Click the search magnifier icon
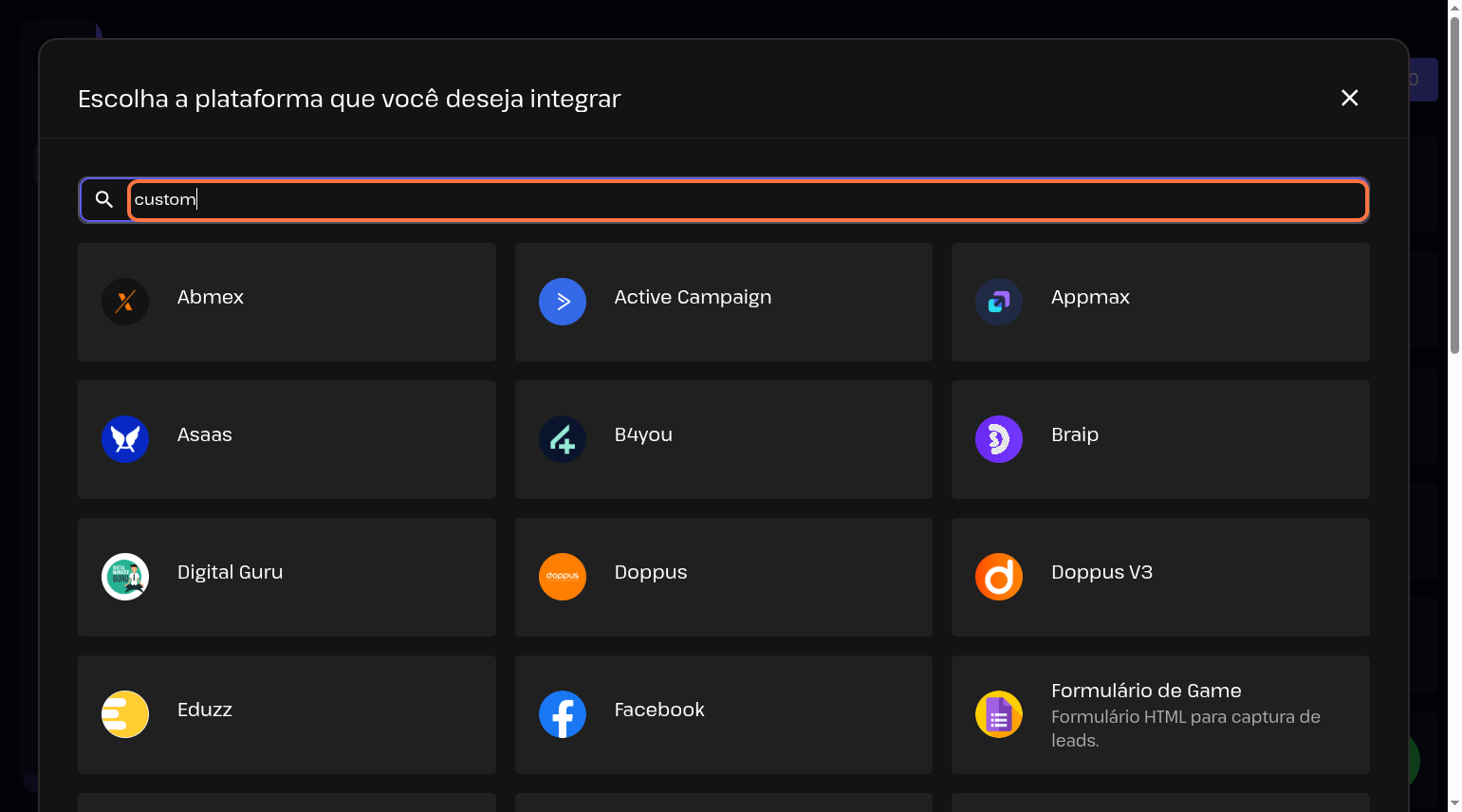 104,199
